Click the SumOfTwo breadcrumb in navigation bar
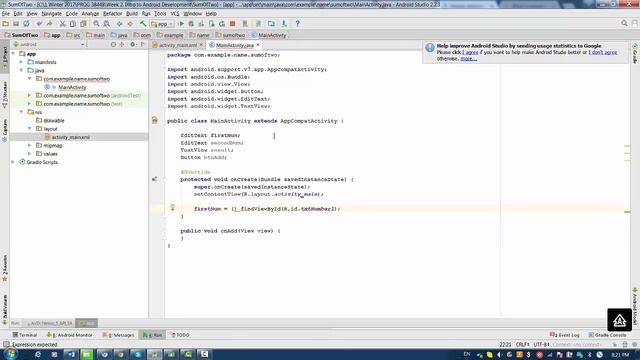The image size is (640, 360). [x=21, y=35]
